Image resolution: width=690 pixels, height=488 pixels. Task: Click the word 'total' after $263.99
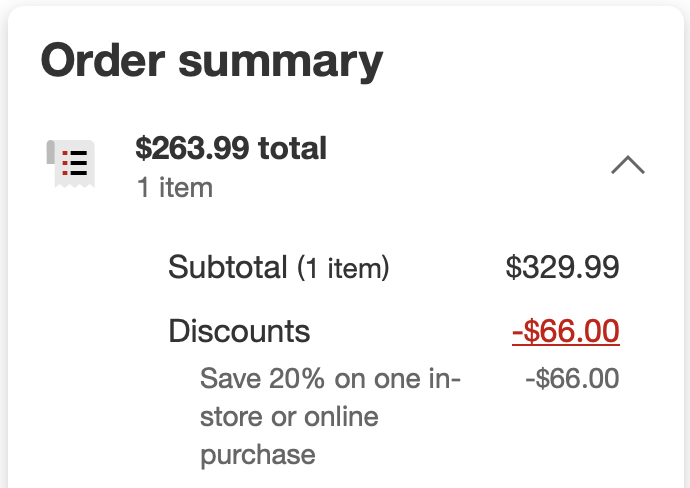click(x=293, y=148)
